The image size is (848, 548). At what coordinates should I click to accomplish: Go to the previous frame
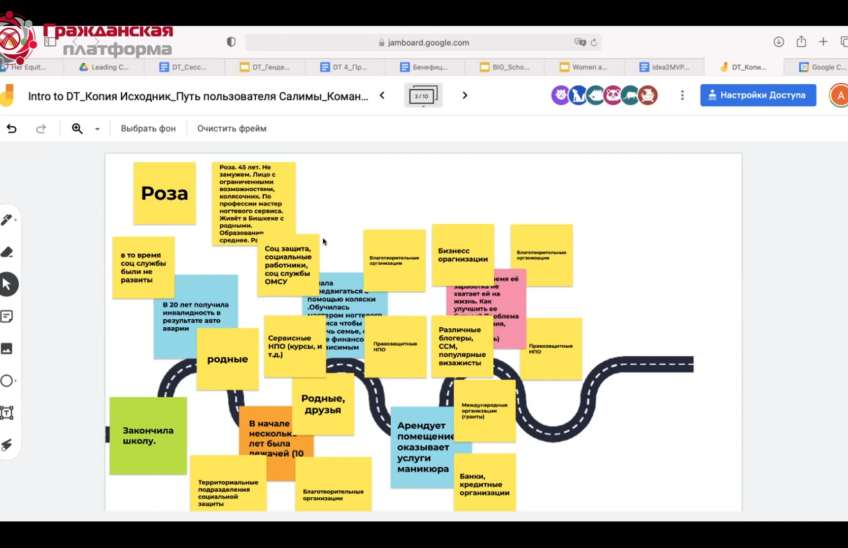click(382, 96)
